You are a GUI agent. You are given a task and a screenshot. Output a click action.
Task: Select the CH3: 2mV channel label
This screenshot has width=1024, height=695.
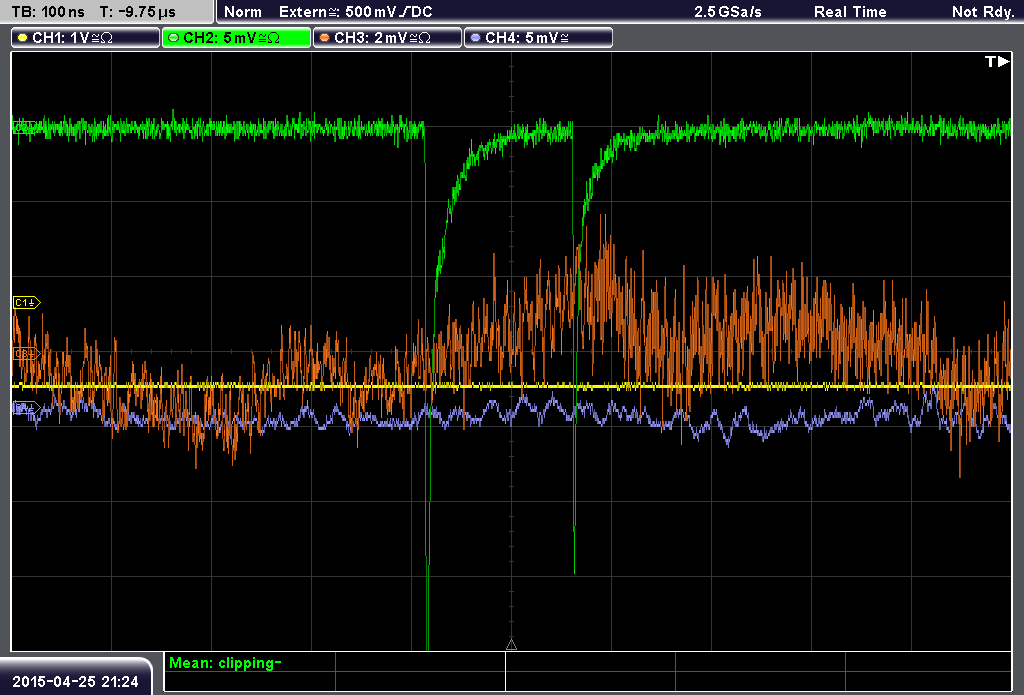coord(387,38)
